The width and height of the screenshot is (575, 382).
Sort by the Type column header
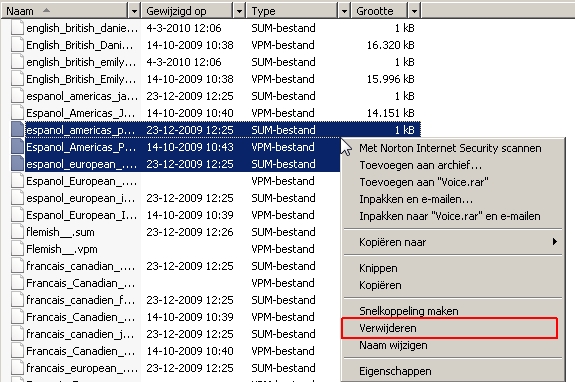[292, 11]
